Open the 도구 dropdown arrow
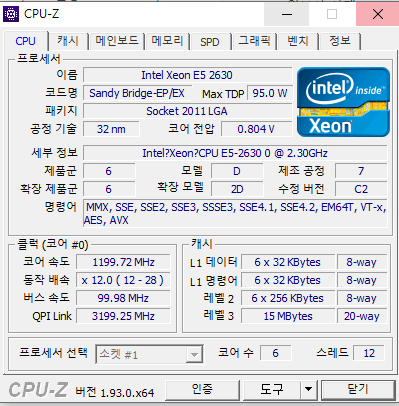The height and width of the screenshot is (406, 399). point(308,389)
